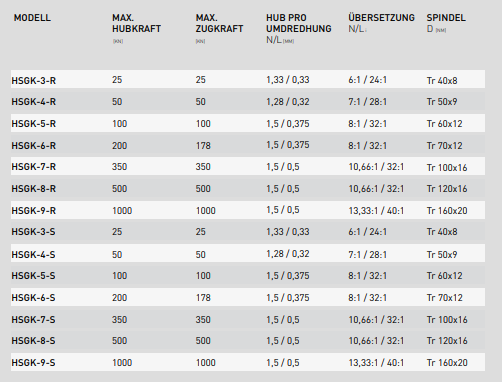Click the HSGK-6-S model name
502x382 pixels.
33,298
